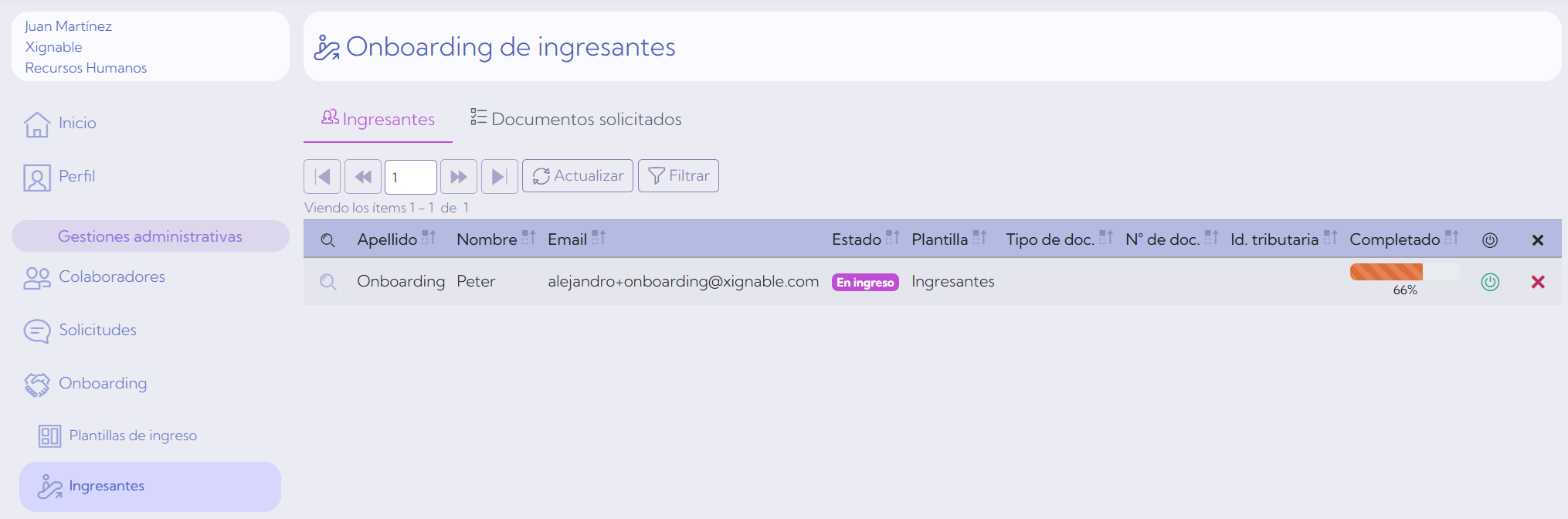The height and width of the screenshot is (519, 1568).
Task: Click the magnifier icon in table header
Action: (328, 240)
